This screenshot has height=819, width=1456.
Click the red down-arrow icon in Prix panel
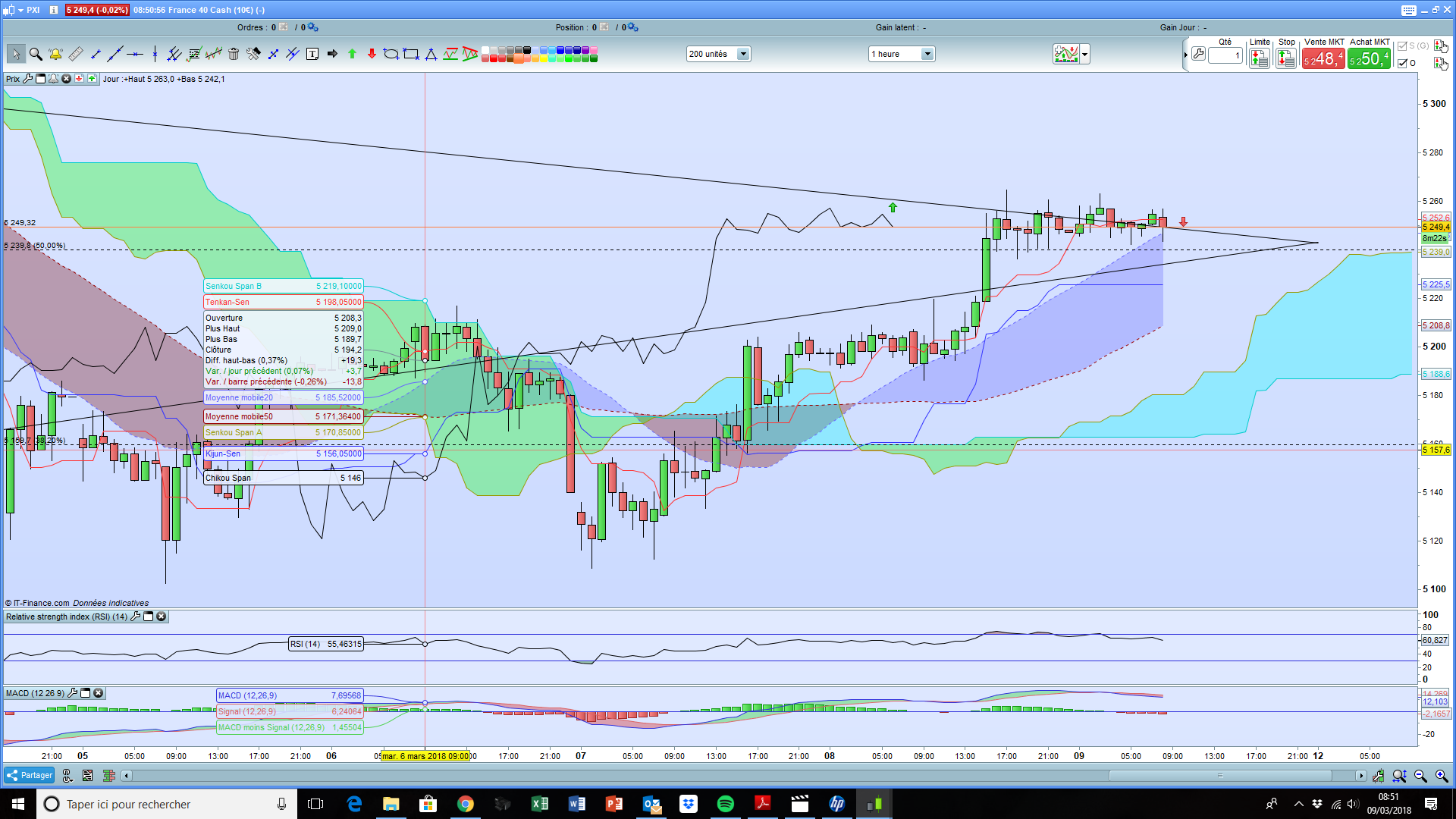point(79,79)
